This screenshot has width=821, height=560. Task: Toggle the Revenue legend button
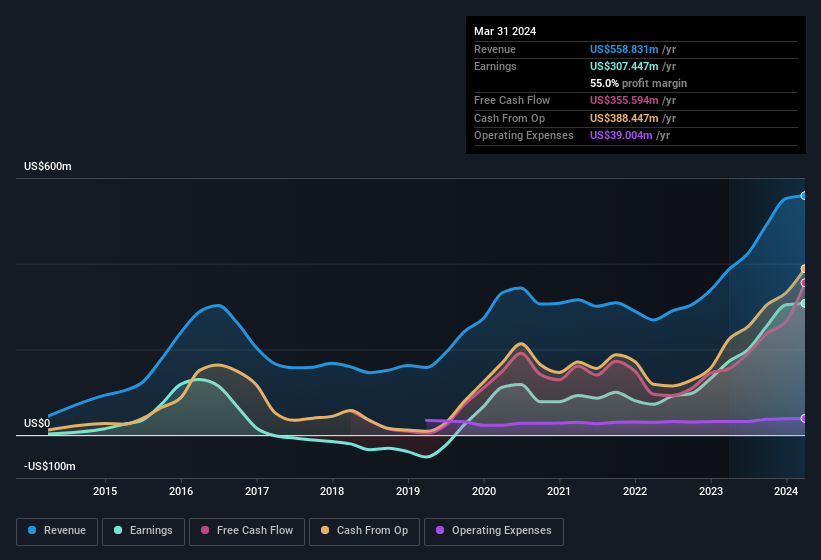57,530
